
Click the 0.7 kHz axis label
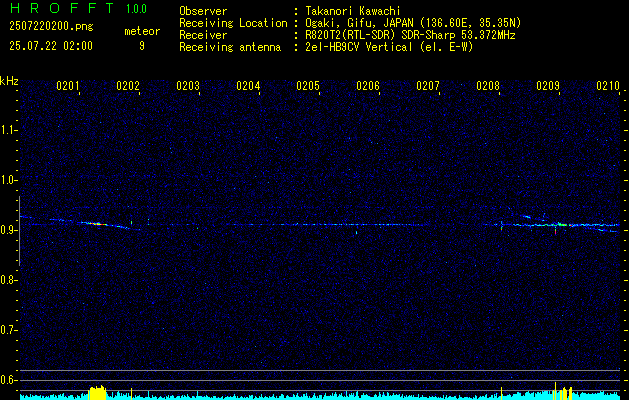pos(9,330)
